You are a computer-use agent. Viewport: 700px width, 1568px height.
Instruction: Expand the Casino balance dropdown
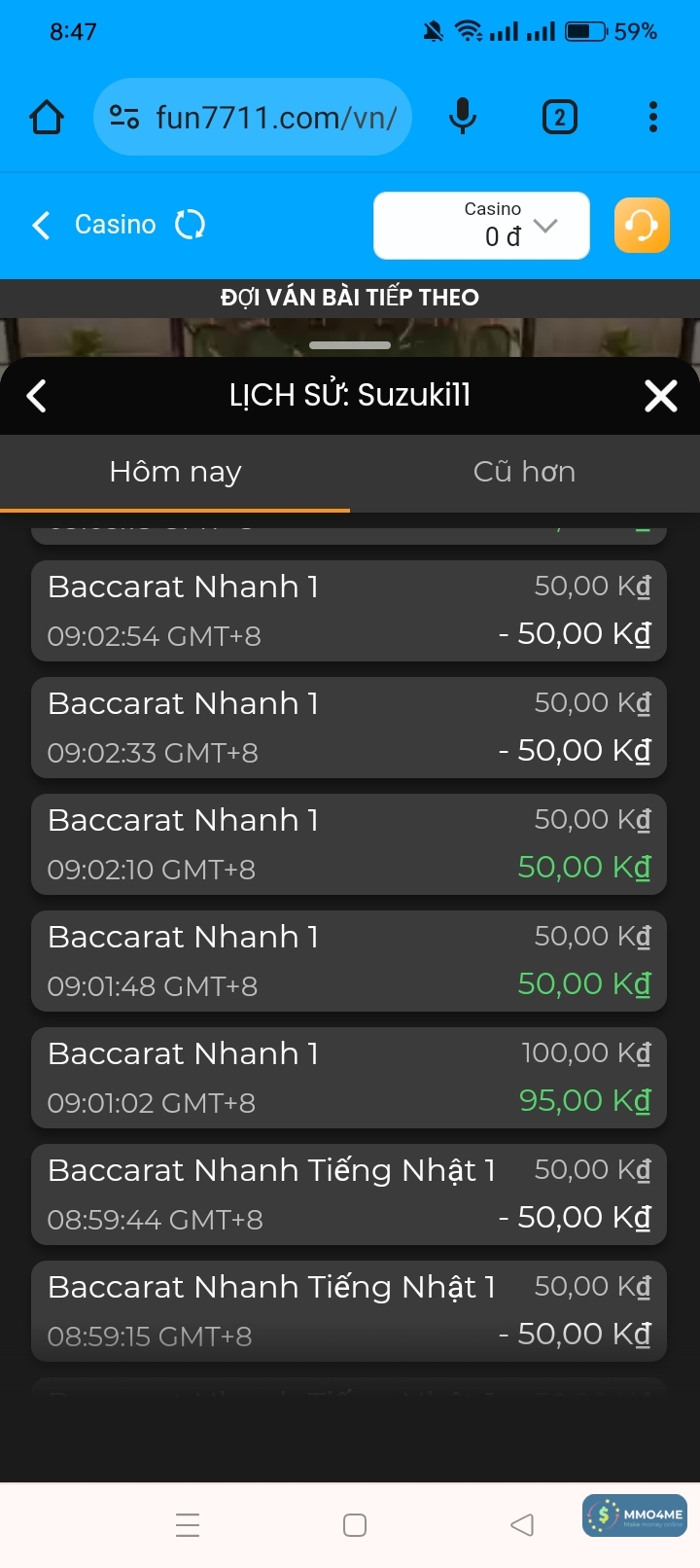pos(545,226)
